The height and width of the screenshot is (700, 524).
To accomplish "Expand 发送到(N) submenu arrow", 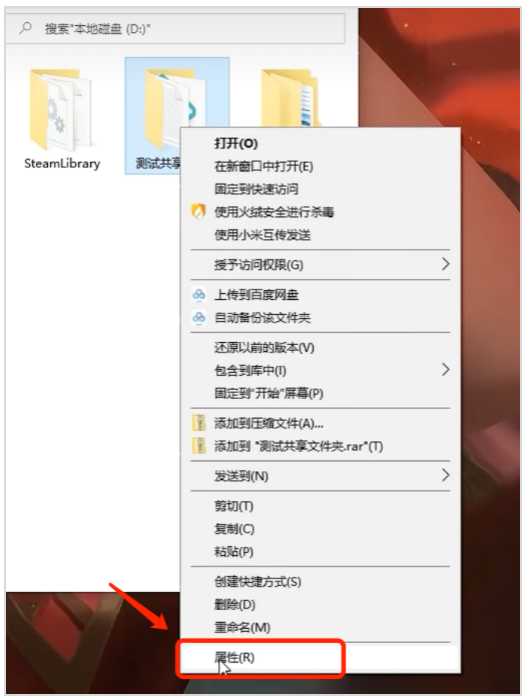I will point(445,475).
